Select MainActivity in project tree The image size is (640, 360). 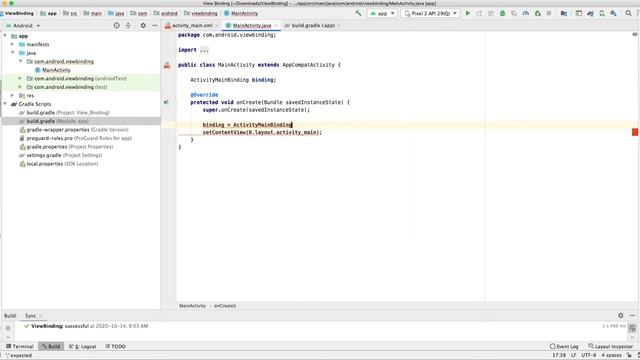click(53, 70)
